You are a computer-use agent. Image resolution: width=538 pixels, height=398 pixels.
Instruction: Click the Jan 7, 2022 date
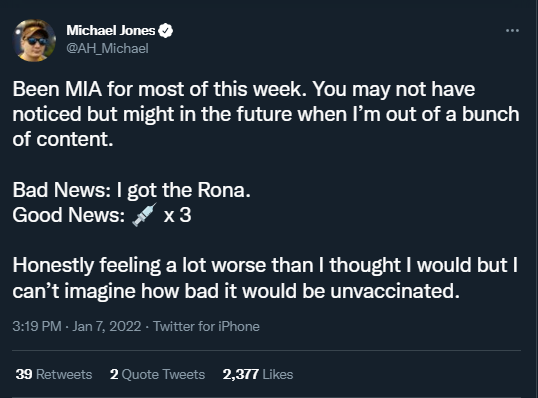point(107,326)
